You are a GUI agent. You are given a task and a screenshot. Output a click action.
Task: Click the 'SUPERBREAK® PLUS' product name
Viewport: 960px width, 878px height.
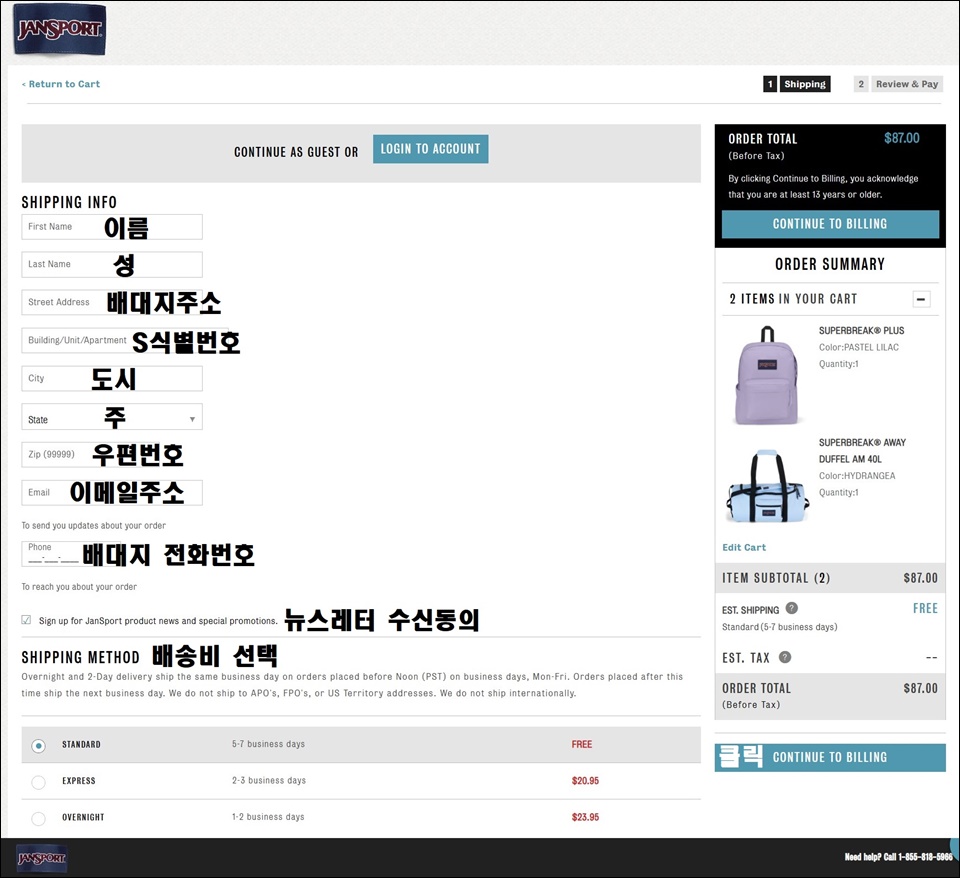pyautogui.click(x=861, y=331)
